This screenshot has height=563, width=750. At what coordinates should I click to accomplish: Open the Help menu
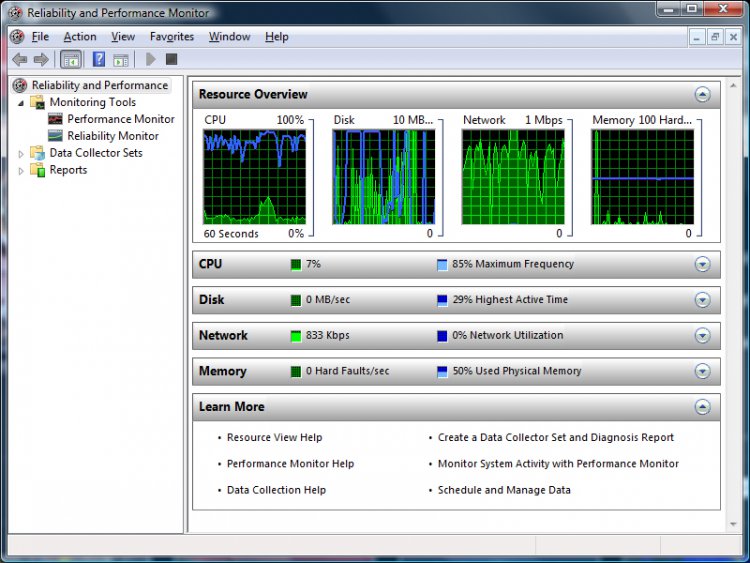[x=276, y=37]
